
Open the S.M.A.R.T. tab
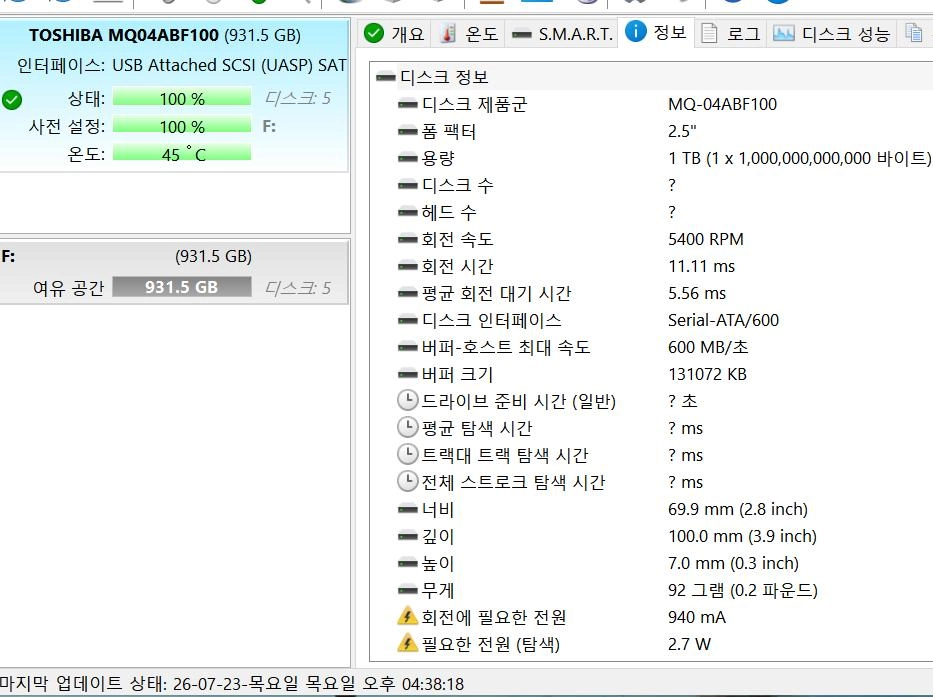(x=562, y=33)
